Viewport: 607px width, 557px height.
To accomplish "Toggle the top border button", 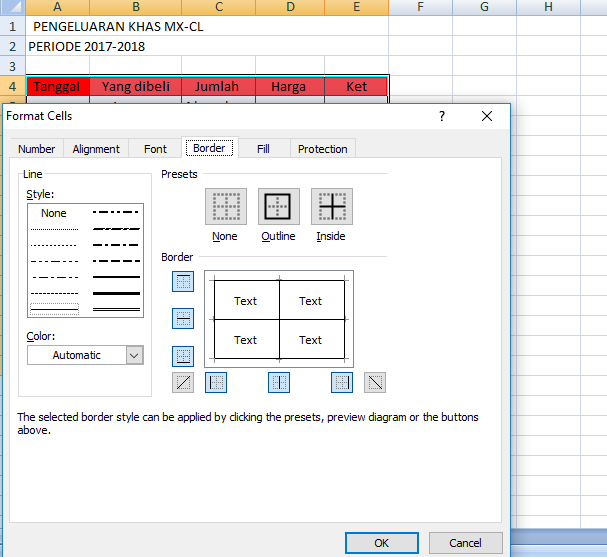I will pos(183,281).
